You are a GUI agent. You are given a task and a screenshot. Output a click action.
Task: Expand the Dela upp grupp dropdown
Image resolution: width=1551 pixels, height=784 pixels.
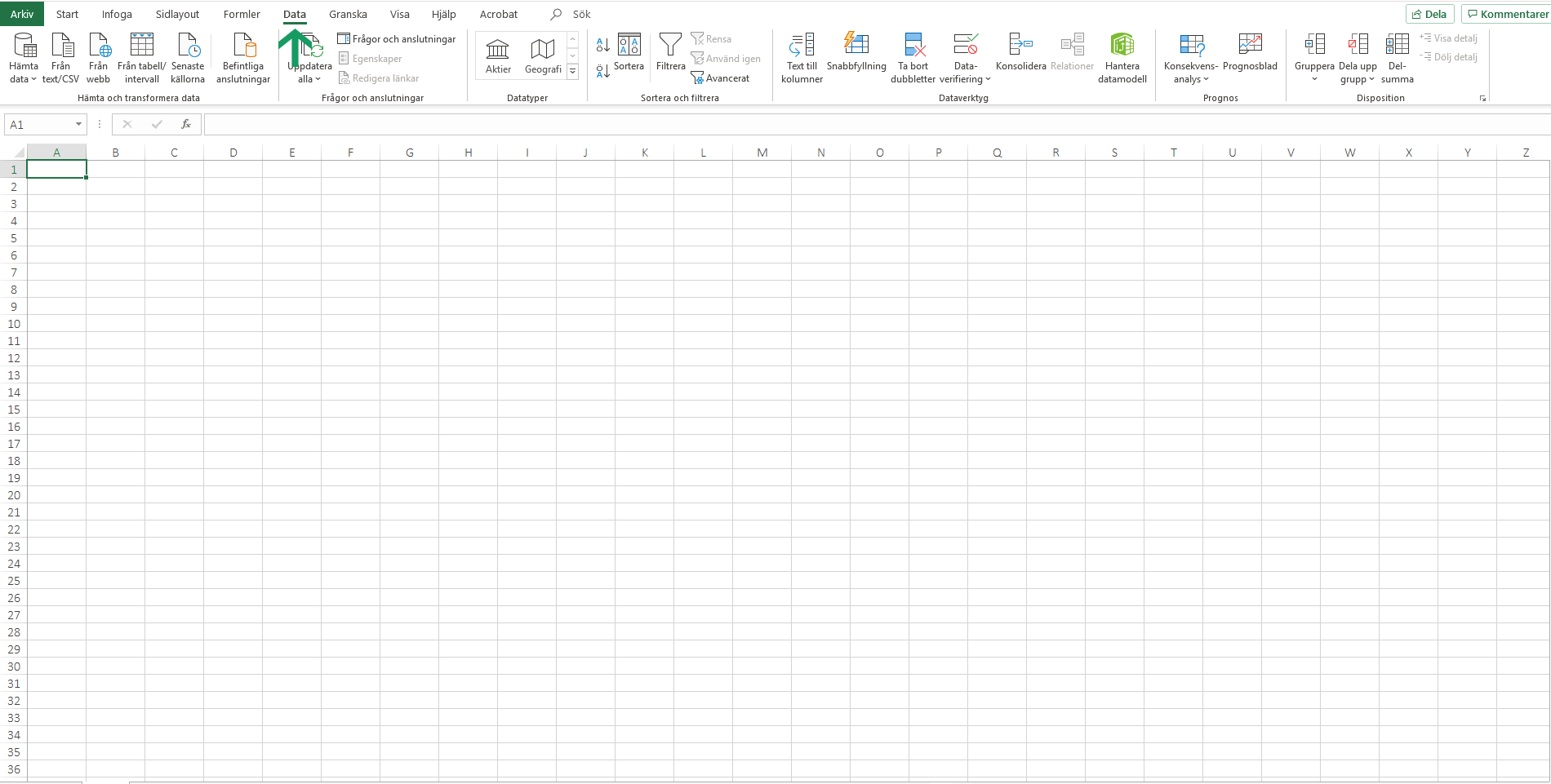(x=1371, y=79)
